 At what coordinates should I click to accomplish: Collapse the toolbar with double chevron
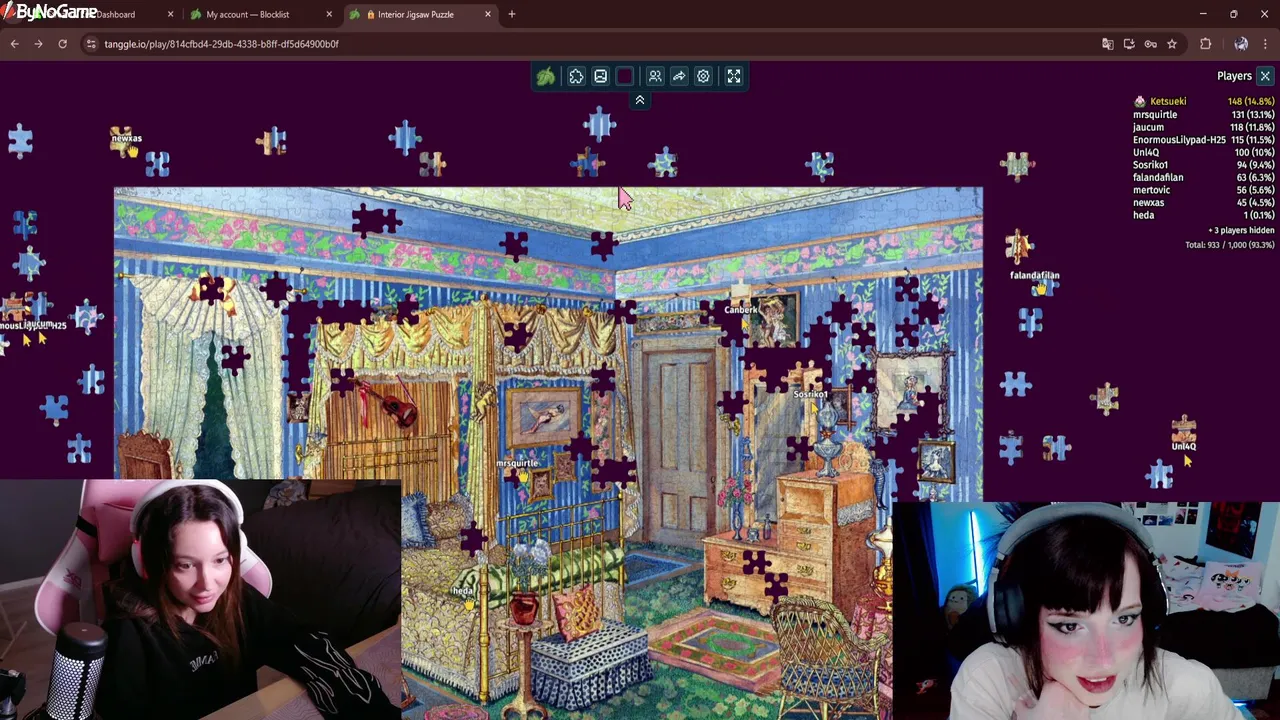[640, 100]
